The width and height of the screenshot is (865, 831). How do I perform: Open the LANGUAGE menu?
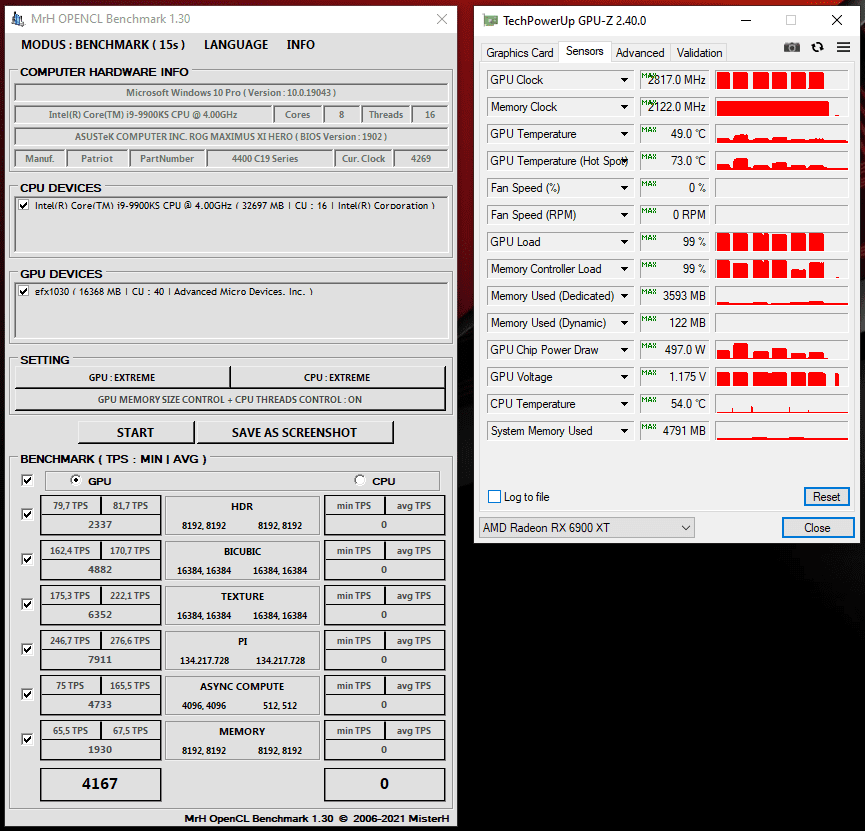(x=236, y=45)
